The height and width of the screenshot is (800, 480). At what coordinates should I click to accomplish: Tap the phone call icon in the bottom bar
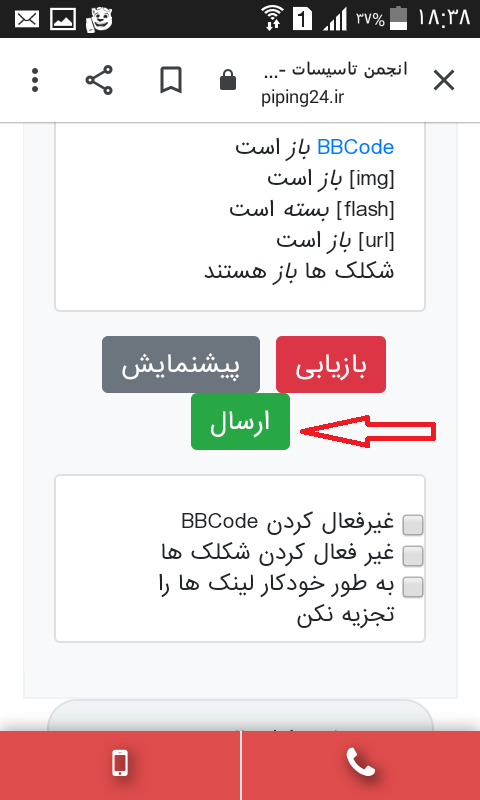361,763
